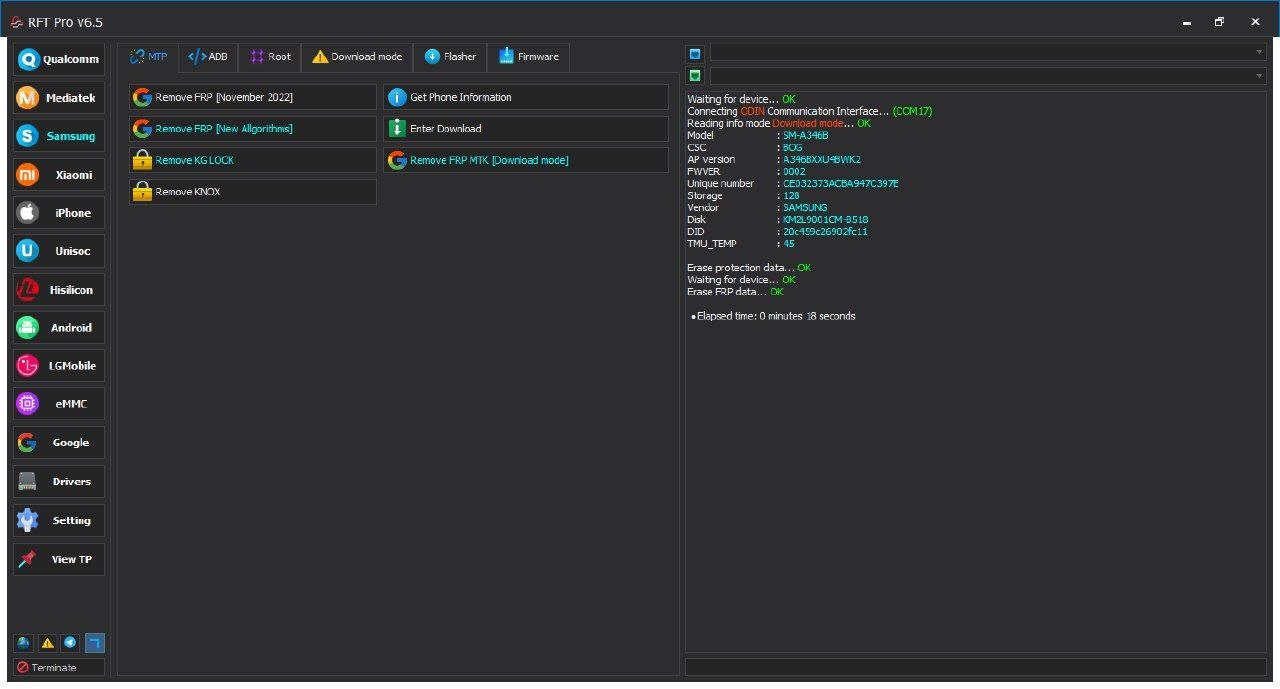Click the empty field below the log
1280x689 pixels.
tap(976, 667)
